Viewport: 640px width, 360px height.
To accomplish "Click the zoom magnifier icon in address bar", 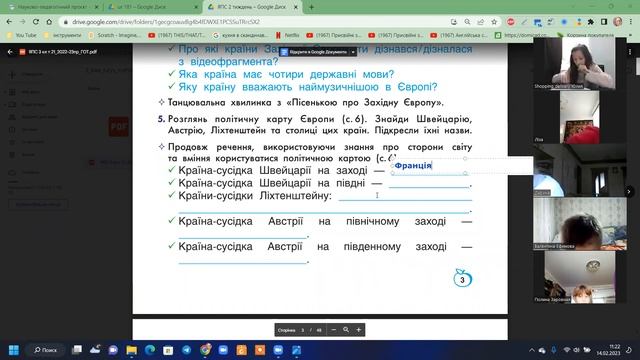I will click(467, 22).
